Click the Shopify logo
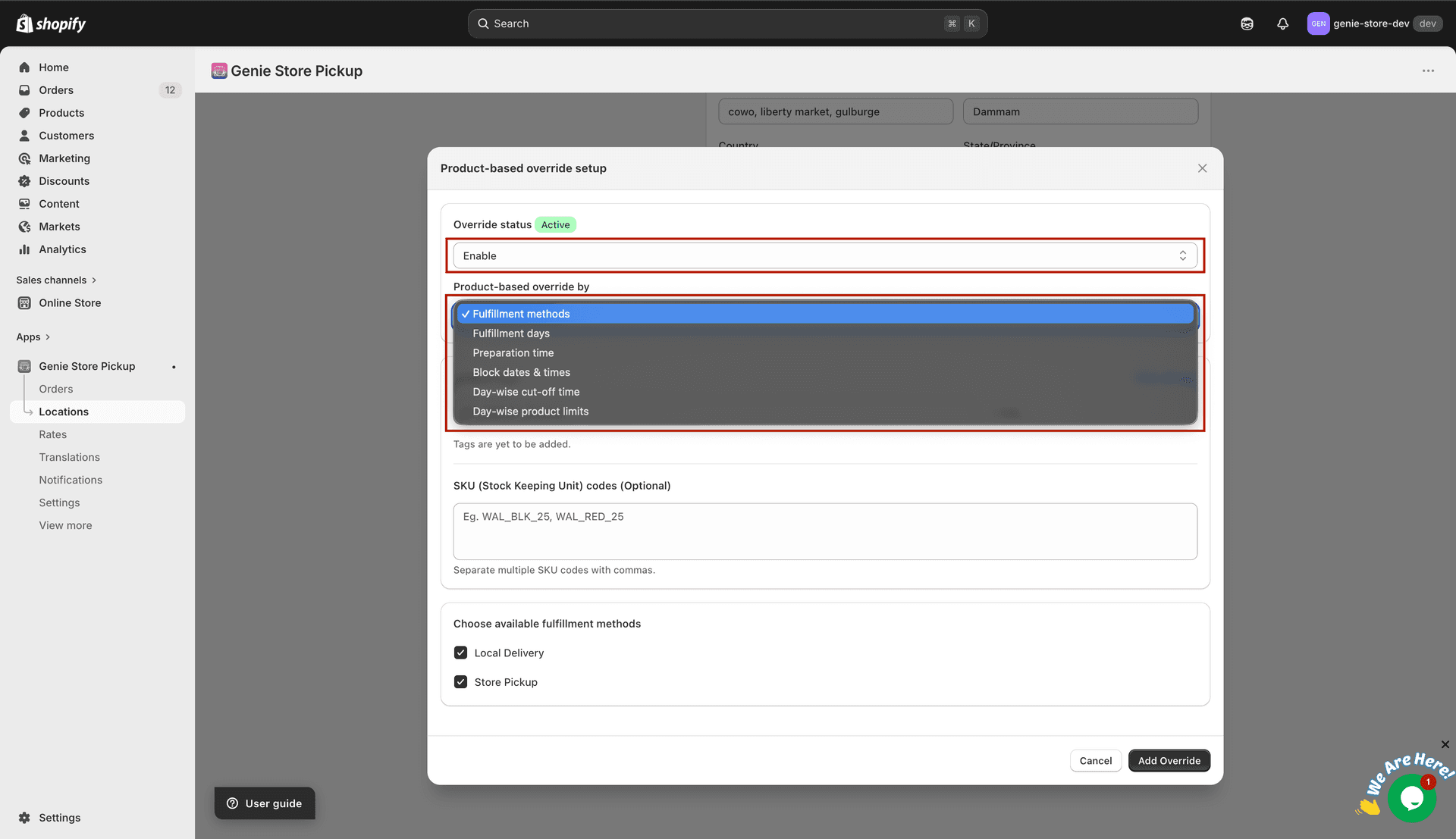The width and height of the screenshot is (1456, 839). 51,23
